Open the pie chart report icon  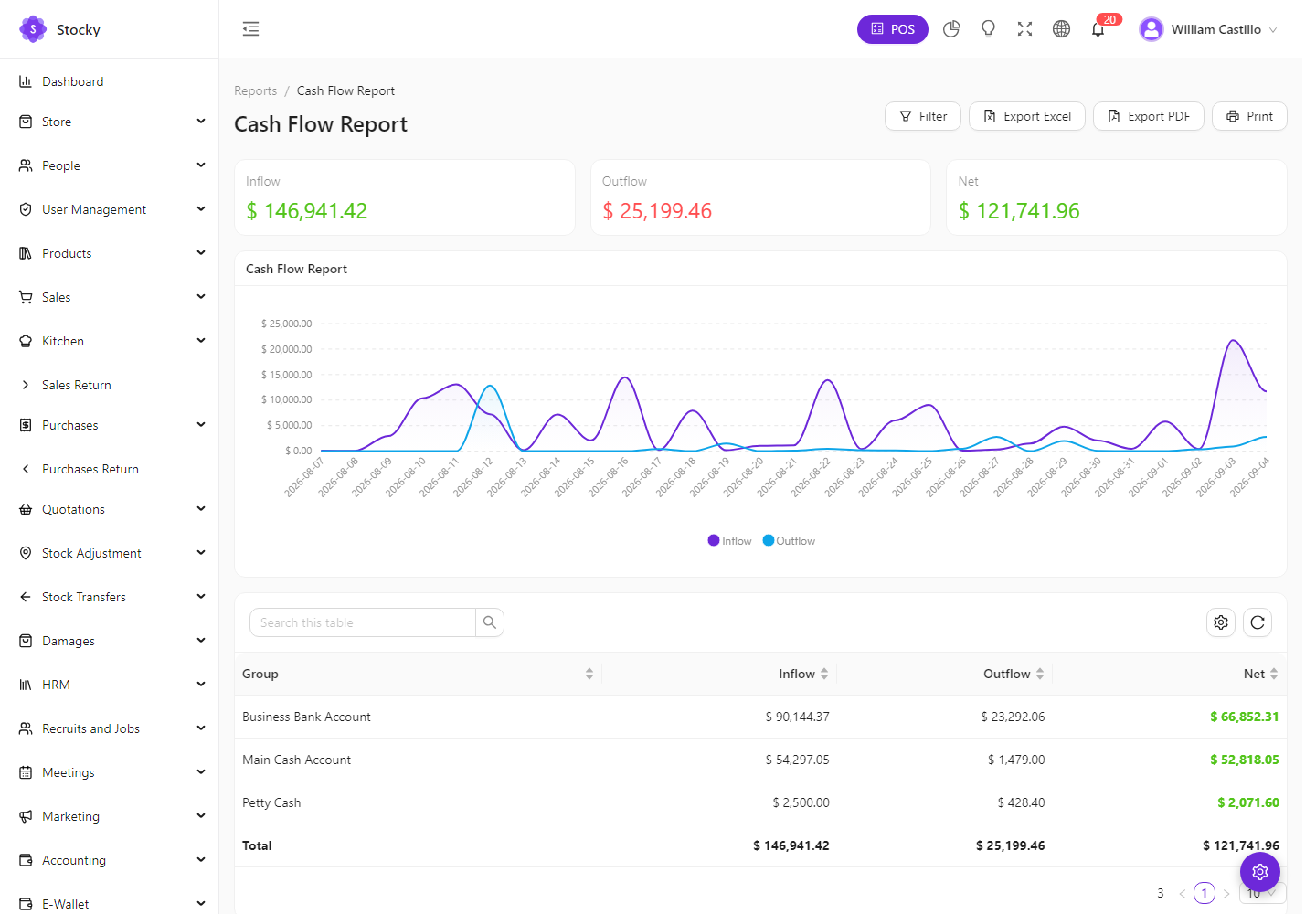(x=951, y=29)
